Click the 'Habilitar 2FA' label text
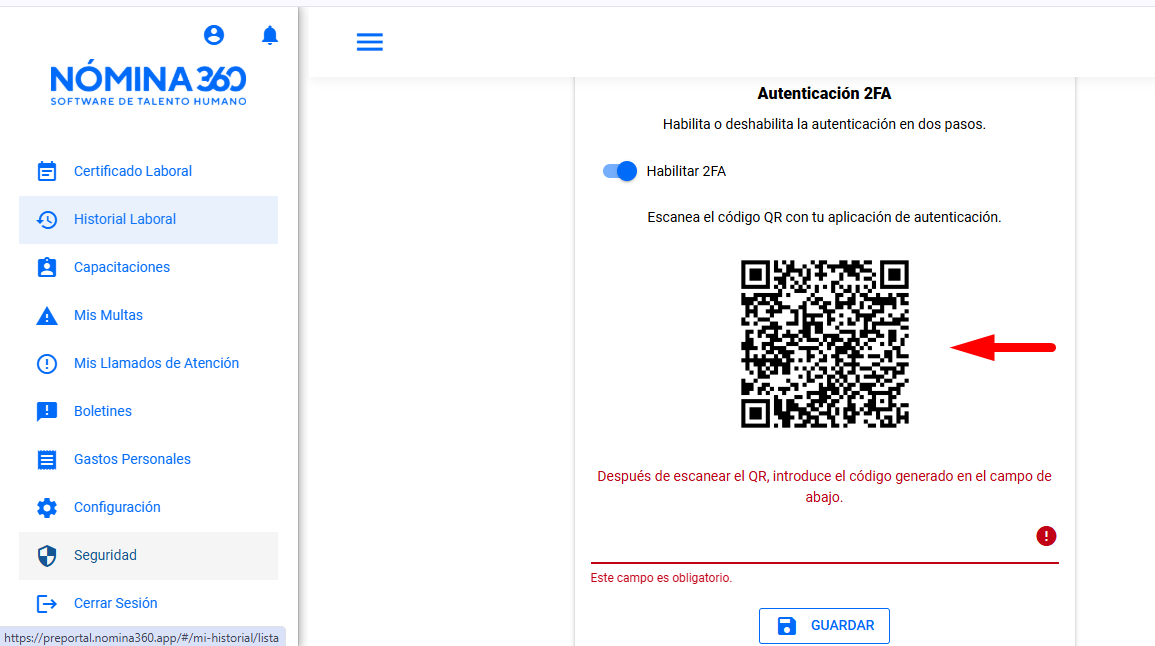The image size is (1155, 646). 687,172
